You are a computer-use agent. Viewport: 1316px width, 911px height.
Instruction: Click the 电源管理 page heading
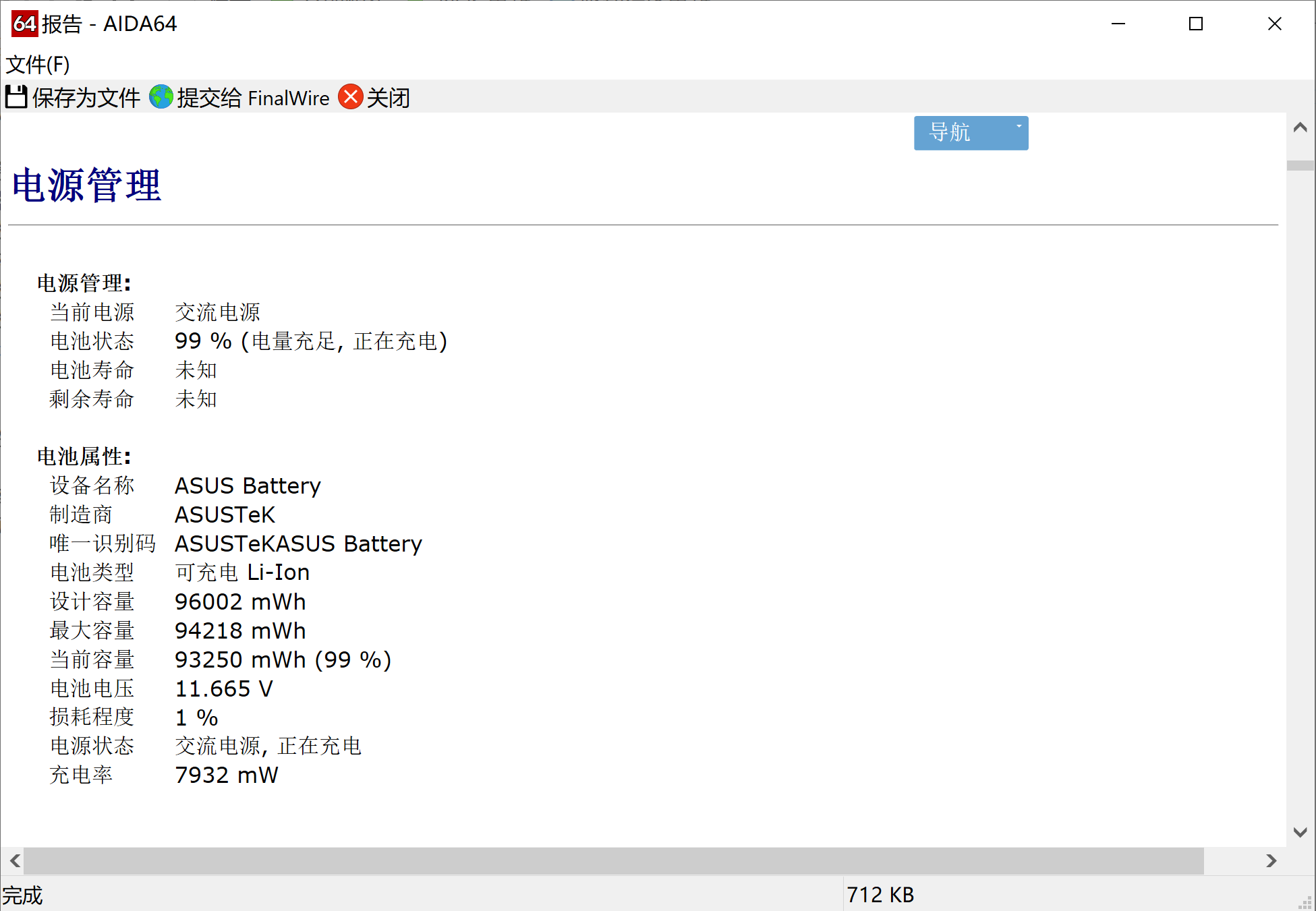tap(87, 185)
